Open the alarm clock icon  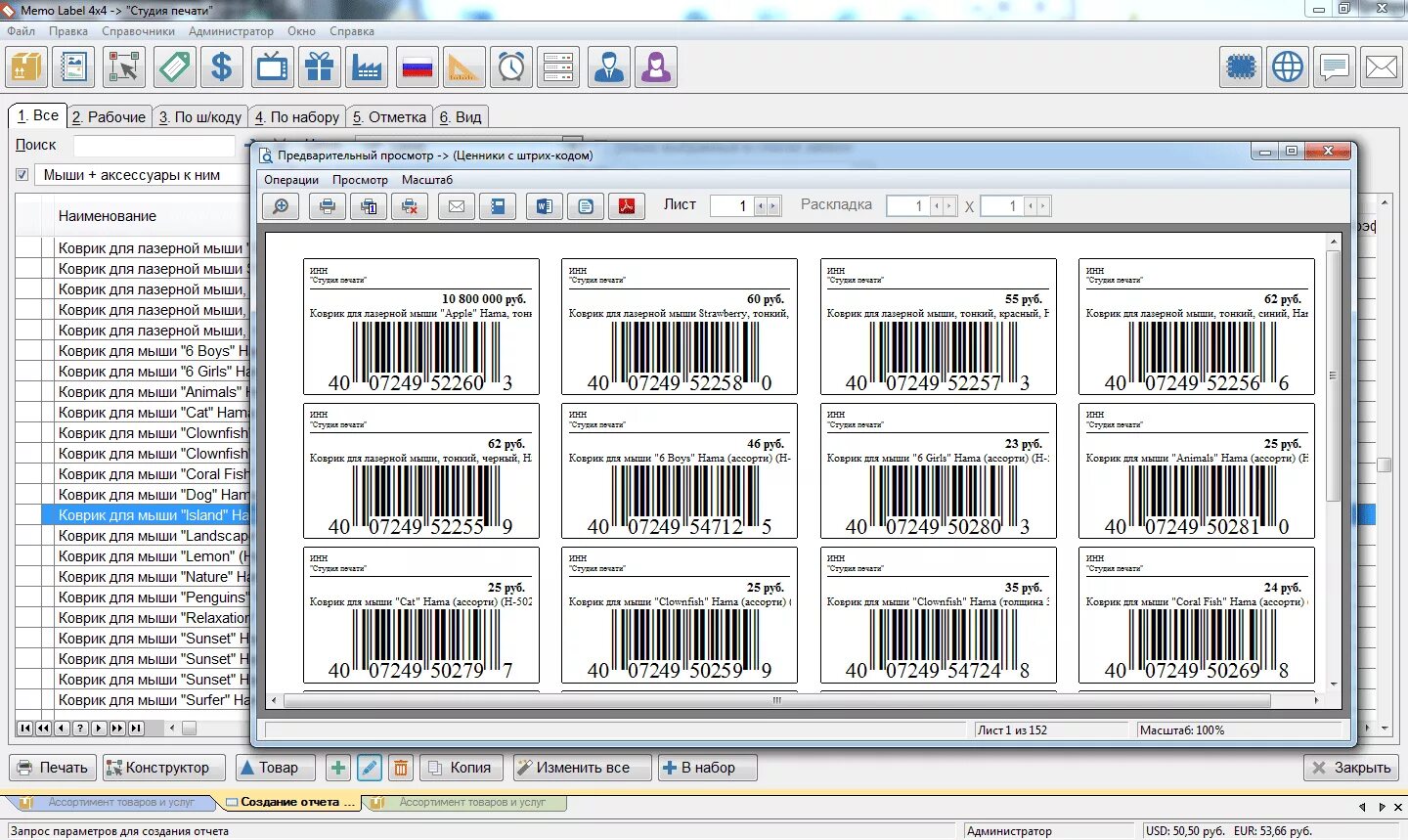[511, 67]
